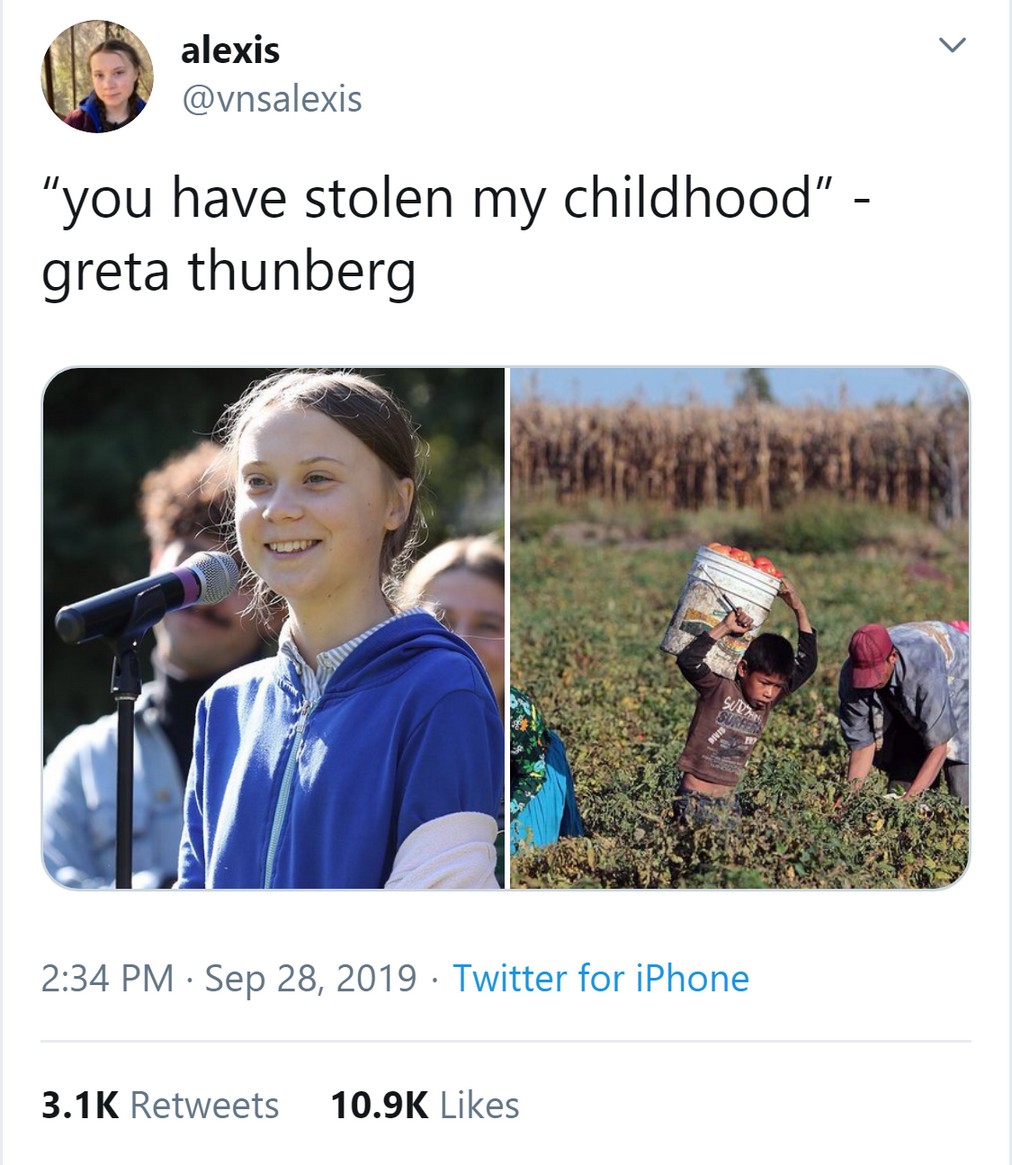Viewport: 1012px width, 1165px height.
Task: Click the microphone in the left photo
Action: [x=150, y=596]
